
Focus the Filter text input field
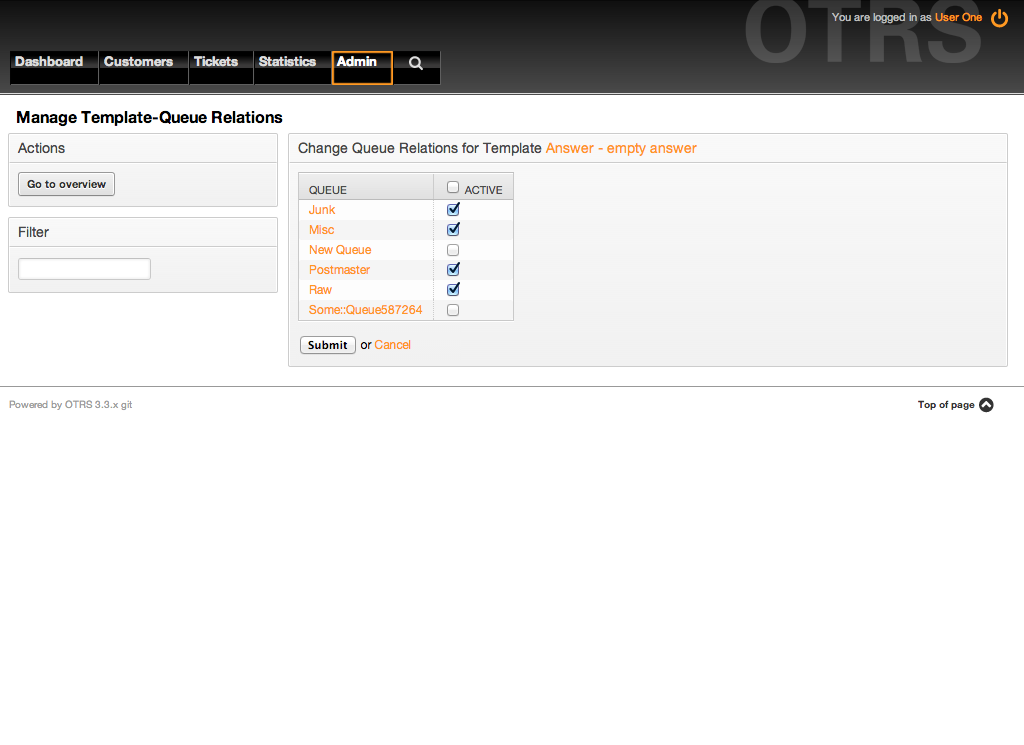pos(85,269)
